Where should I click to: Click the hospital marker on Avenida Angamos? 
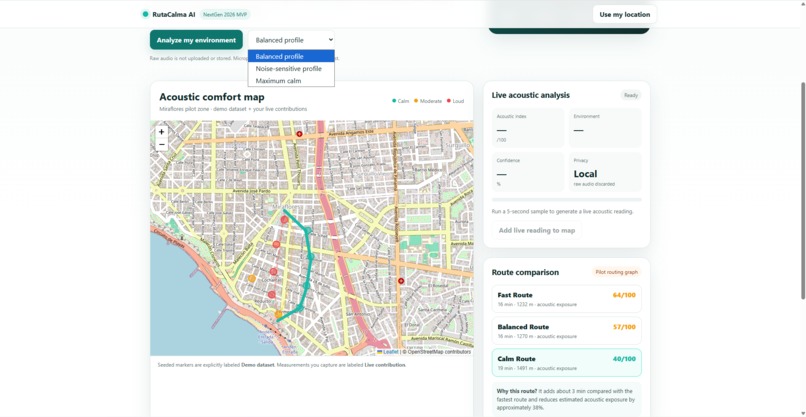[x=299, y=134]
